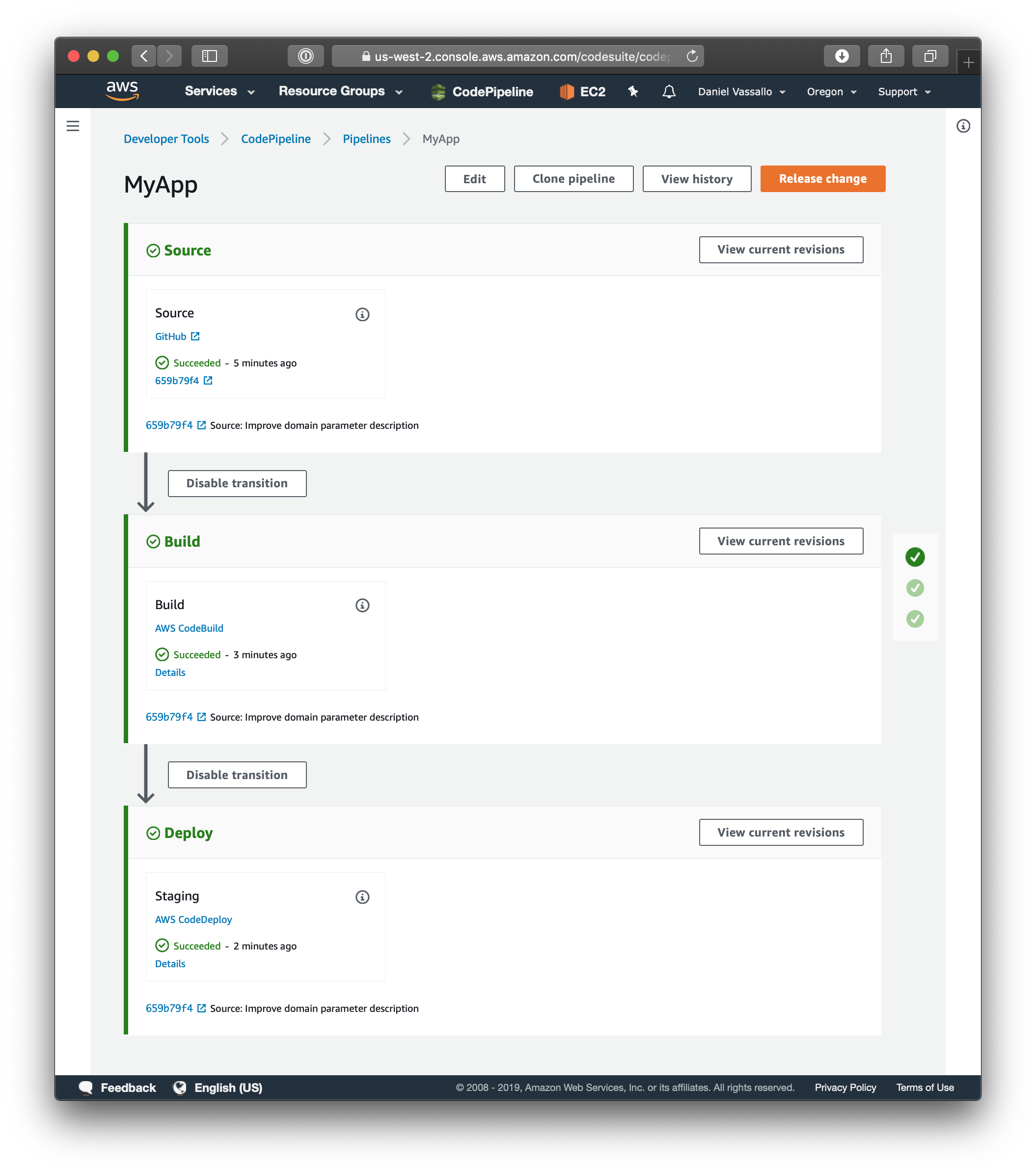The image size is (1036, 1173).
Task: Open the hamburger side navigation menu
Action: click(73, 126)
